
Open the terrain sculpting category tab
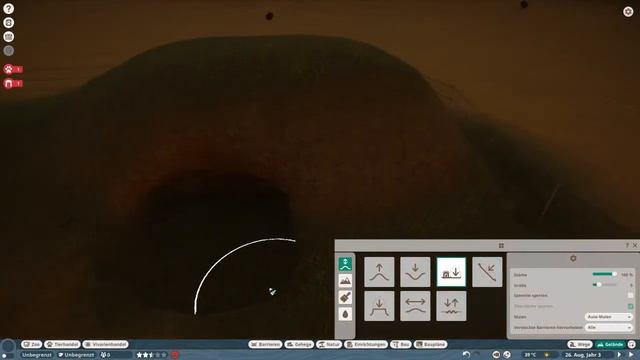(345, 264)
